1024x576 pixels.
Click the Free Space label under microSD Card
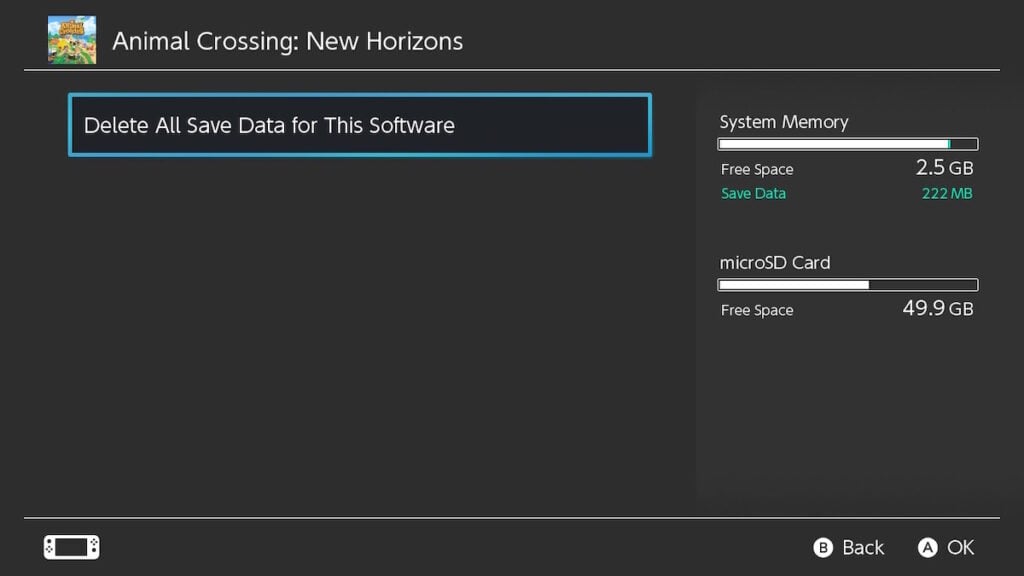tap(756, 311)
